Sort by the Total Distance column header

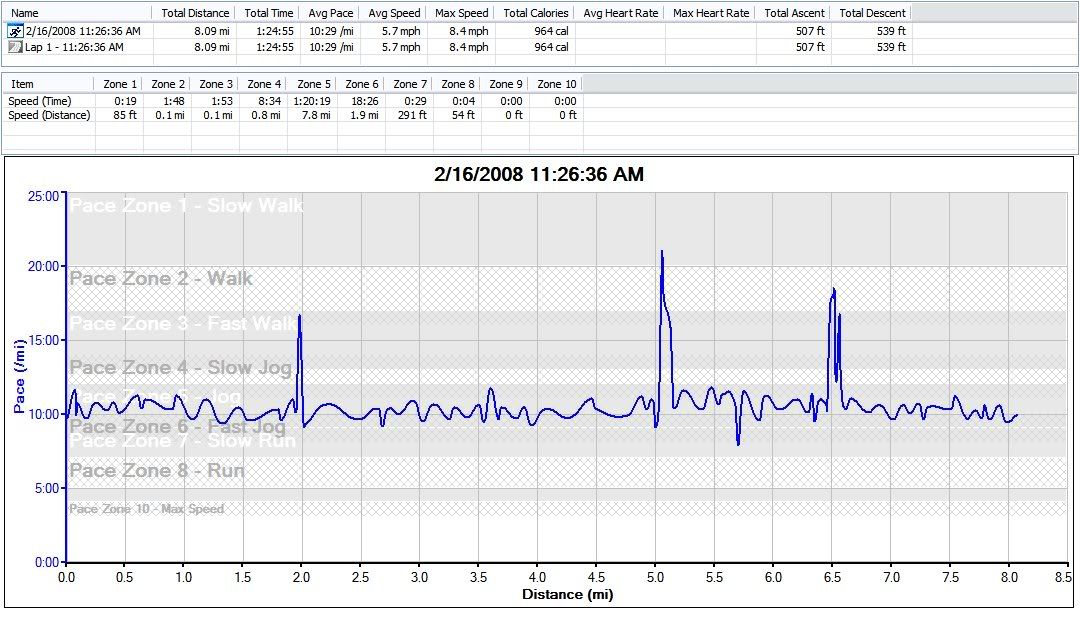pyautogui.click(x=197, y=13)
